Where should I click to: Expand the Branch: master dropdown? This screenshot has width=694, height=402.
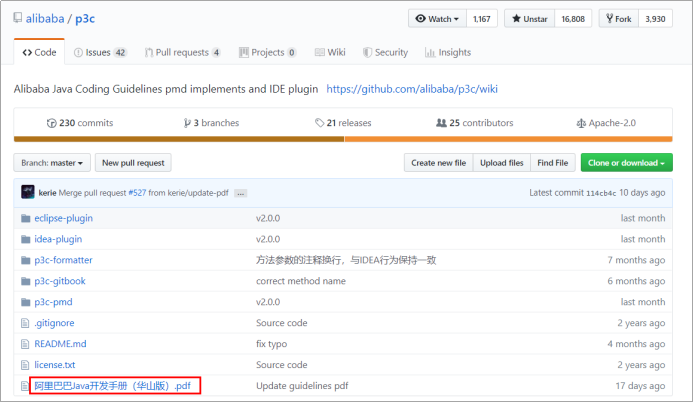click(x=52, y=162)
